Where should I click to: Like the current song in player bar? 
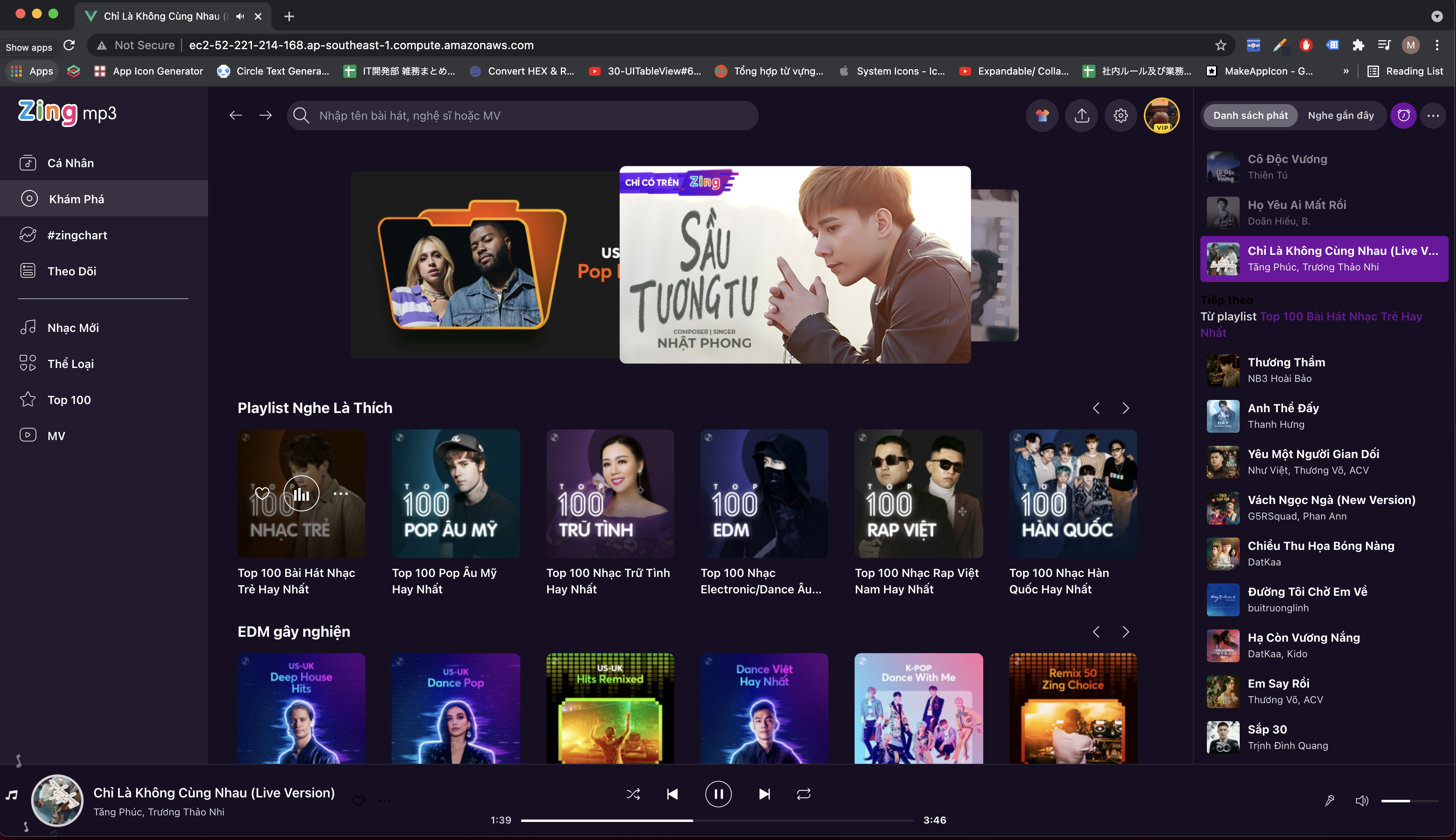[x=358, y=800]
